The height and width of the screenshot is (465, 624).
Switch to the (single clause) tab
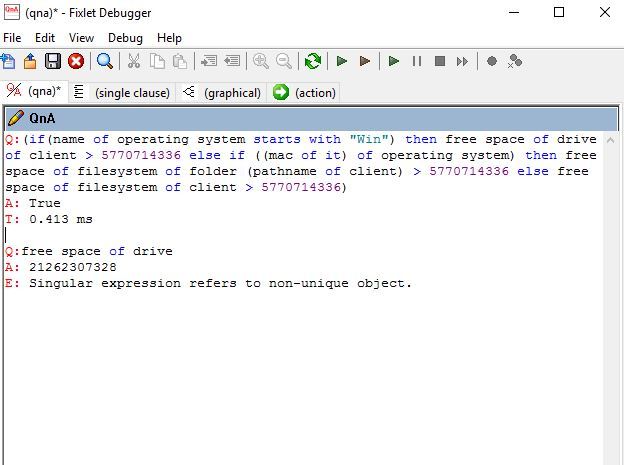pyautogui.click(x=122, y=92)
